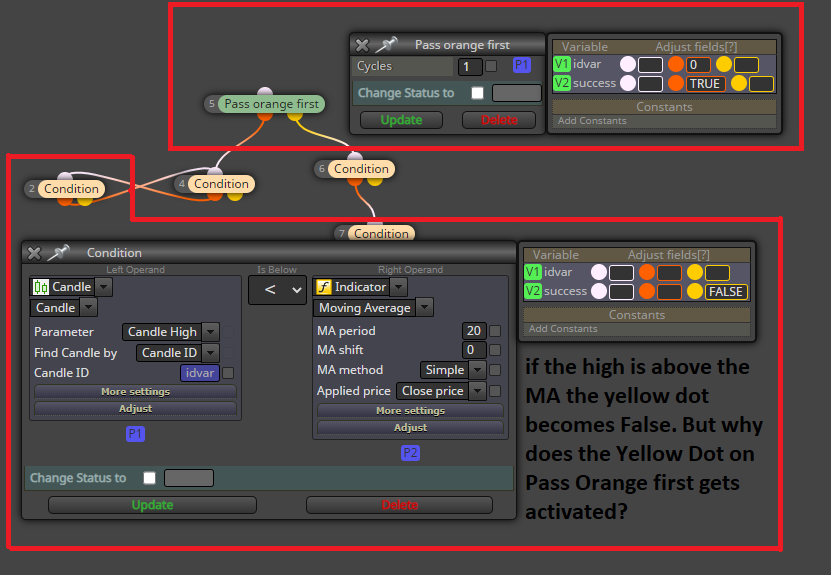
Task: Open More settings under Left Operand
Action: coord(136,392)
